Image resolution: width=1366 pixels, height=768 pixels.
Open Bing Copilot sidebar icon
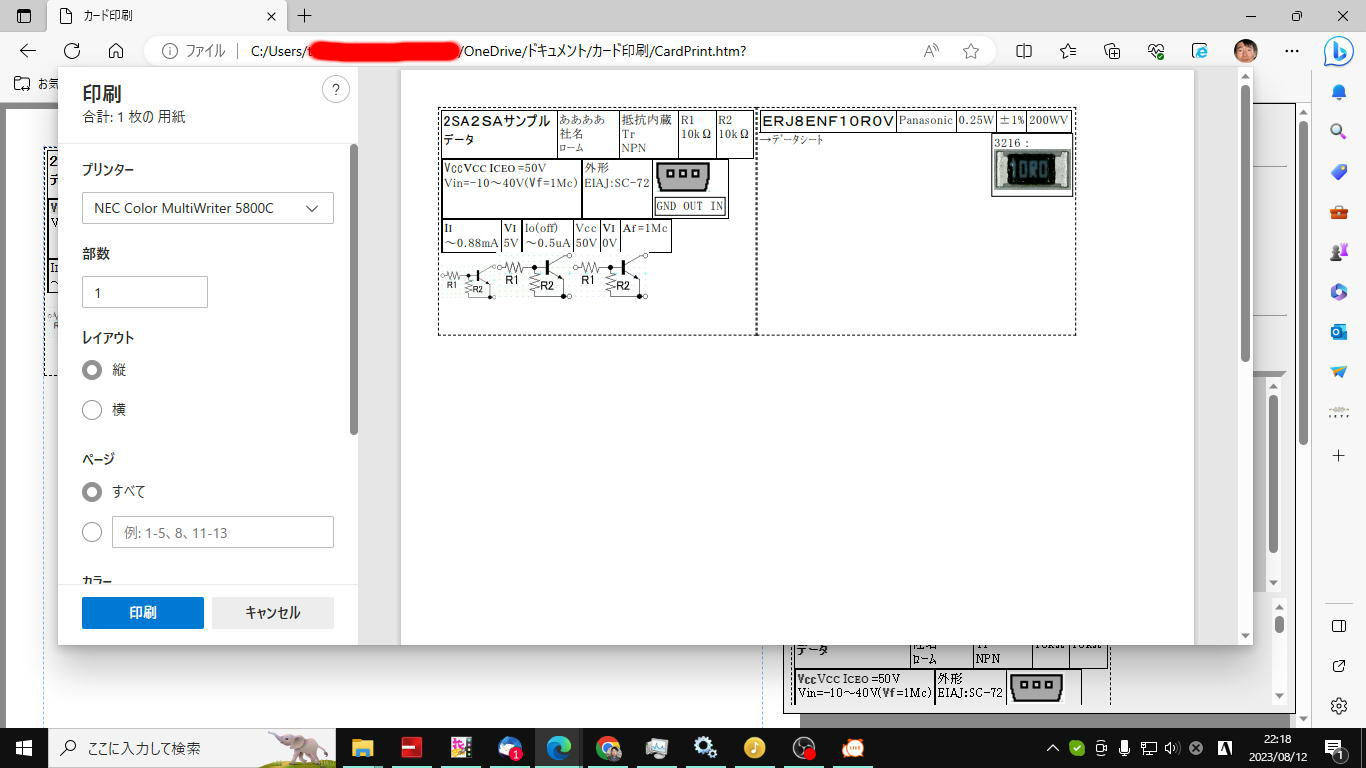(1338, 52)
